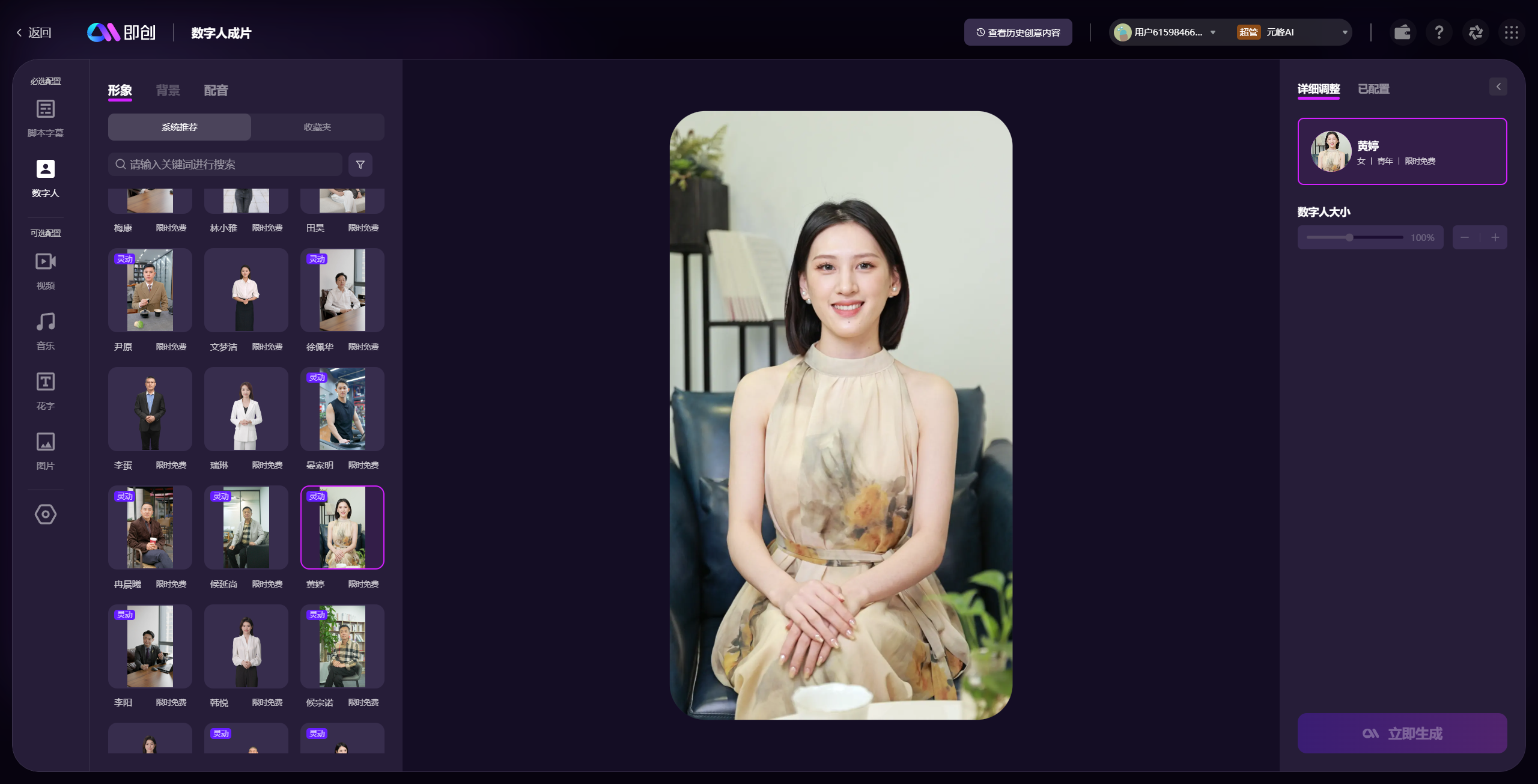Click the filter funnel icon beside search

click(x=360, y=165)
